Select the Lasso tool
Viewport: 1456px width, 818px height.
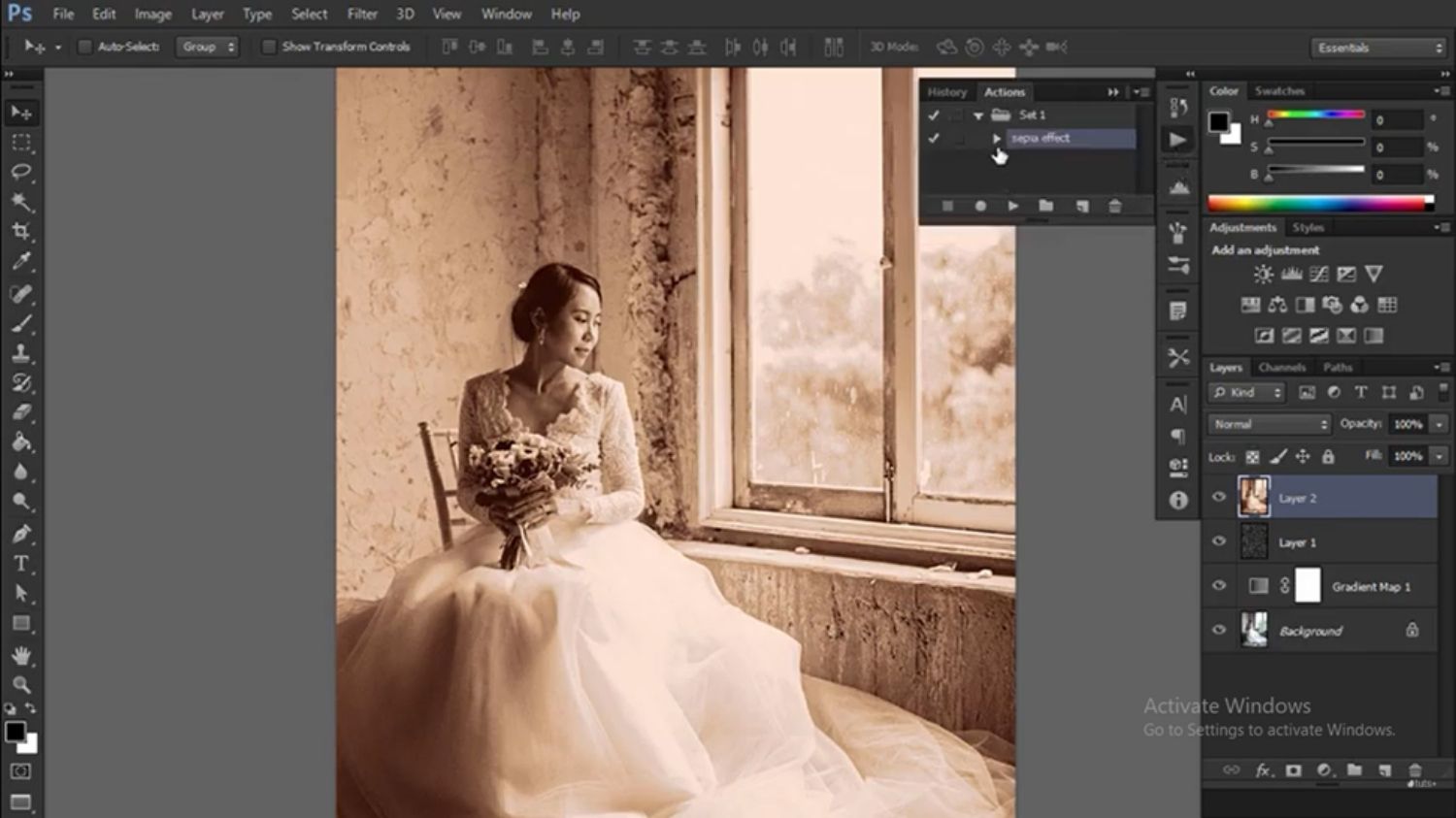click(21, 172)
